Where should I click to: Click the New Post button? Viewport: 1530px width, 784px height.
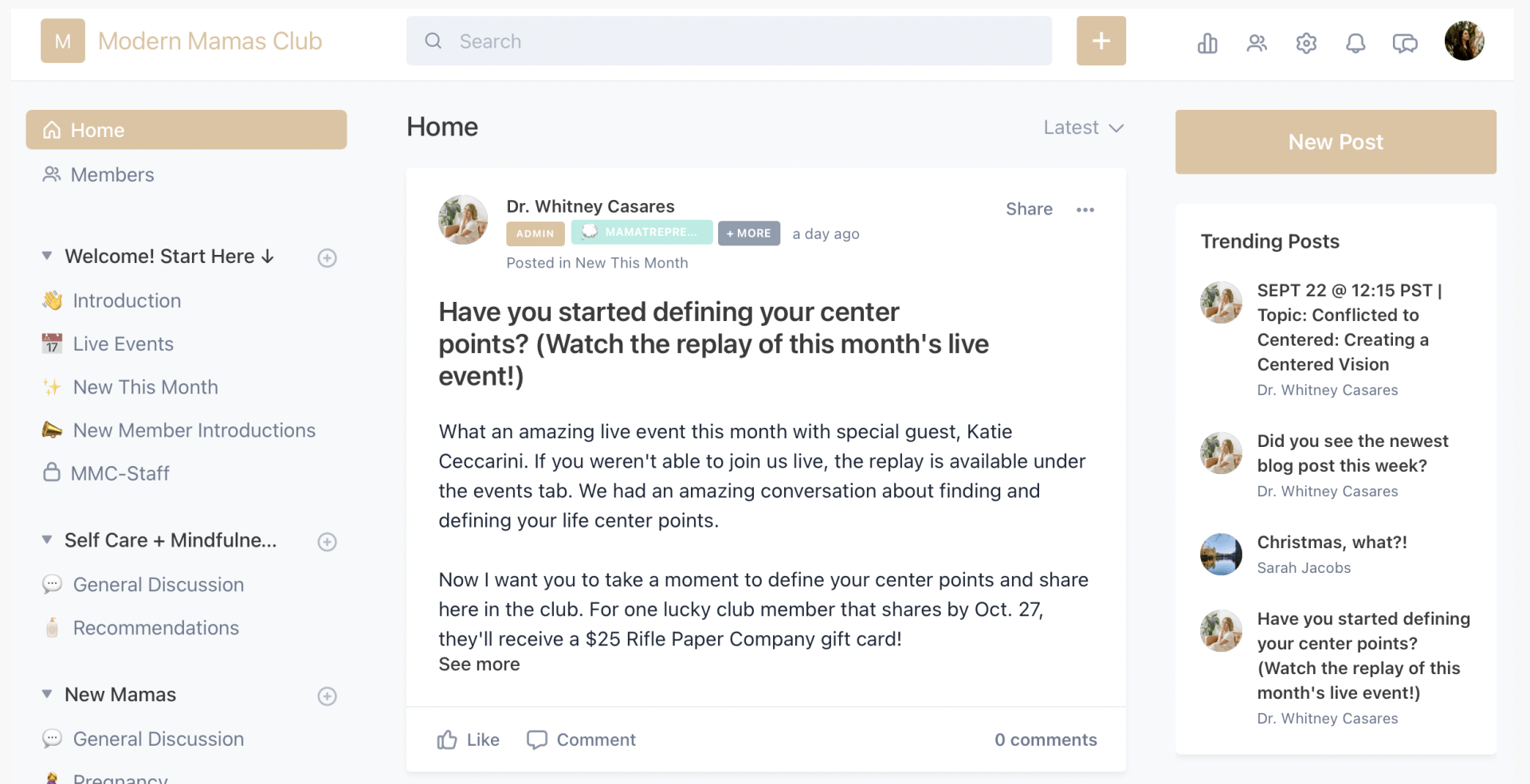pyautogui.click(x=1335, y=142)
